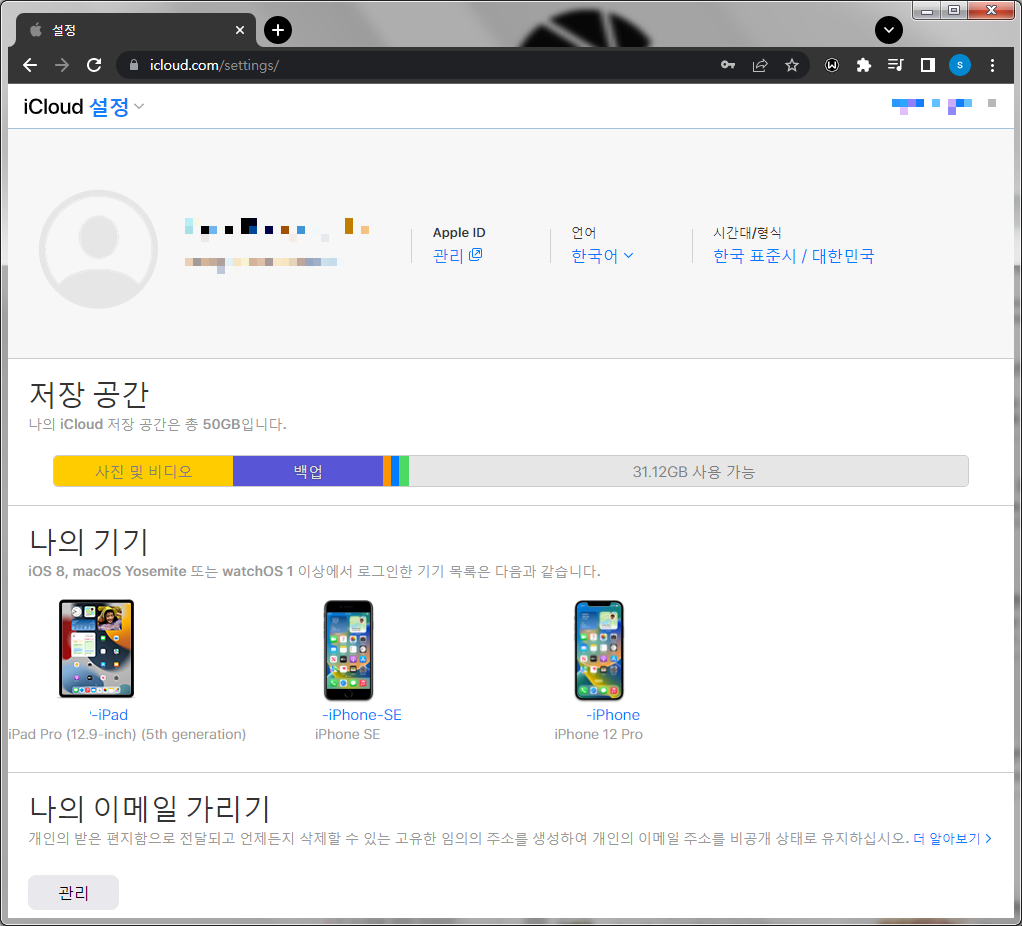Toggle the browser side panel icon

click(928, 65)
